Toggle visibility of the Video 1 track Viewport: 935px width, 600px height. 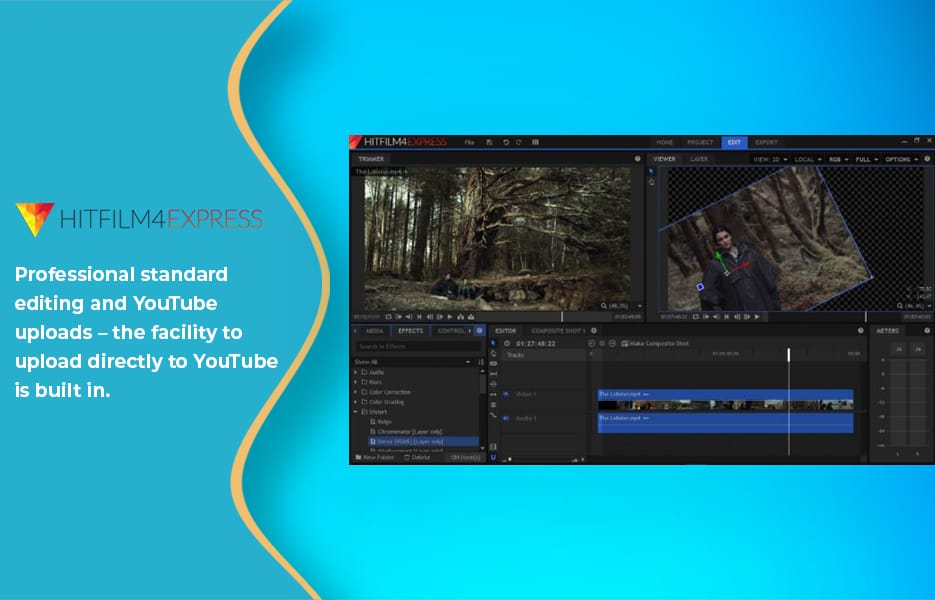click(506, 393)
